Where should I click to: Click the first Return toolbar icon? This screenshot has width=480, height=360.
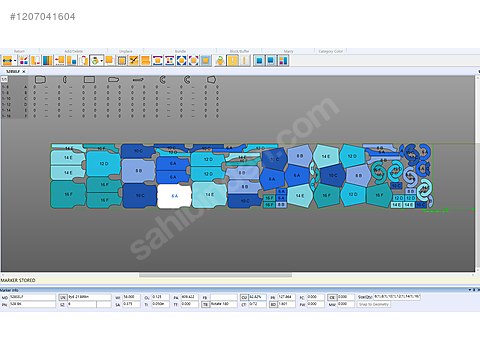click(7, 61)
